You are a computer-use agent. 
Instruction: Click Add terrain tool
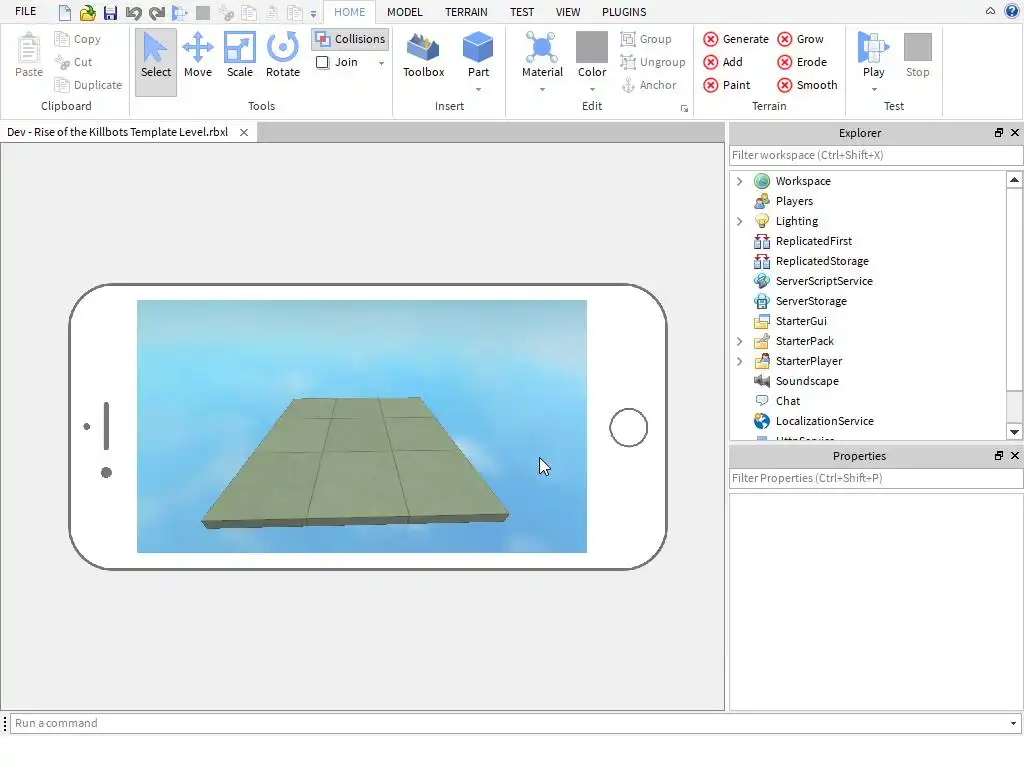[723, 62]
